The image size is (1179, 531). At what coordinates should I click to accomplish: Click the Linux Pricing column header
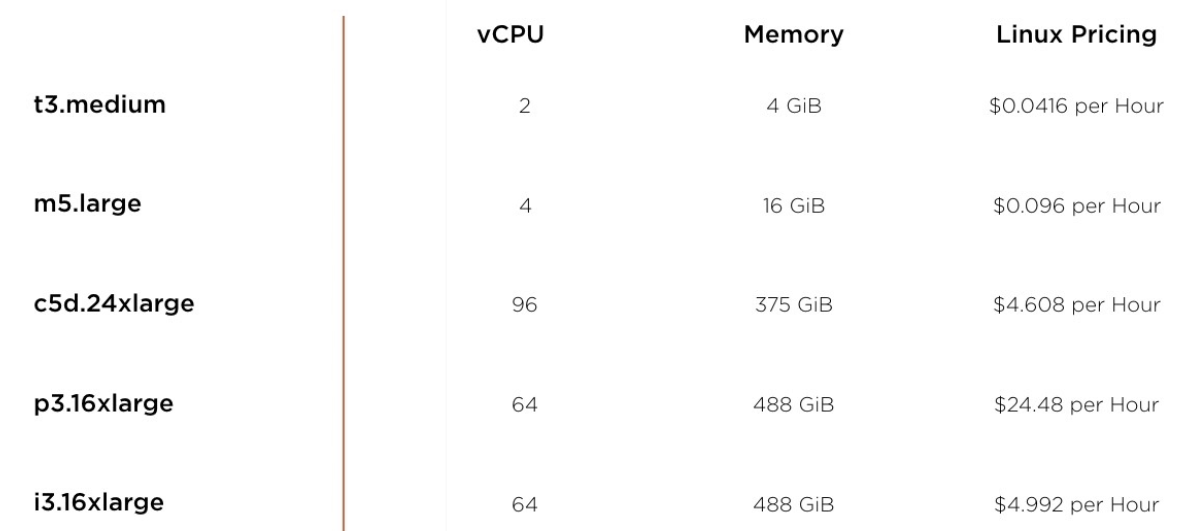(x=1076, y=35)
